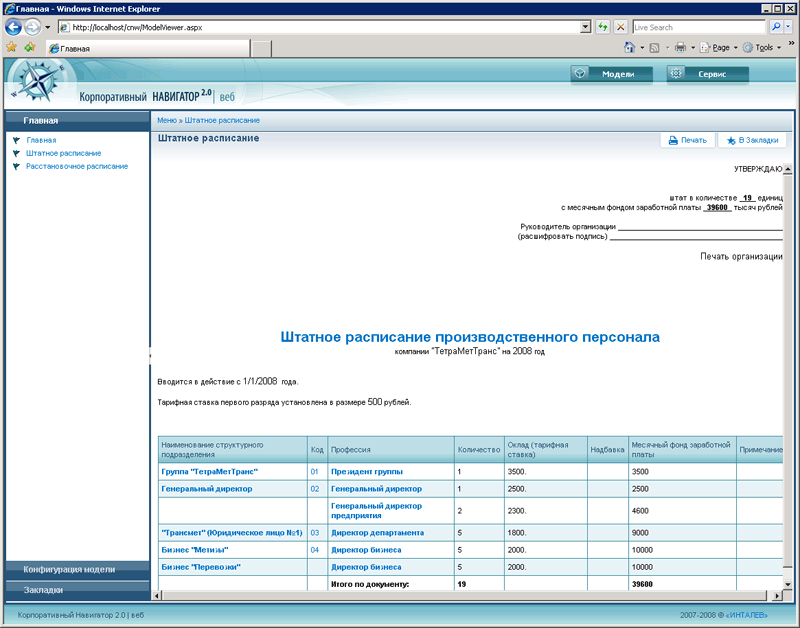Expand the address bar history dropdown
800x628 pixels.
(585, 28)
